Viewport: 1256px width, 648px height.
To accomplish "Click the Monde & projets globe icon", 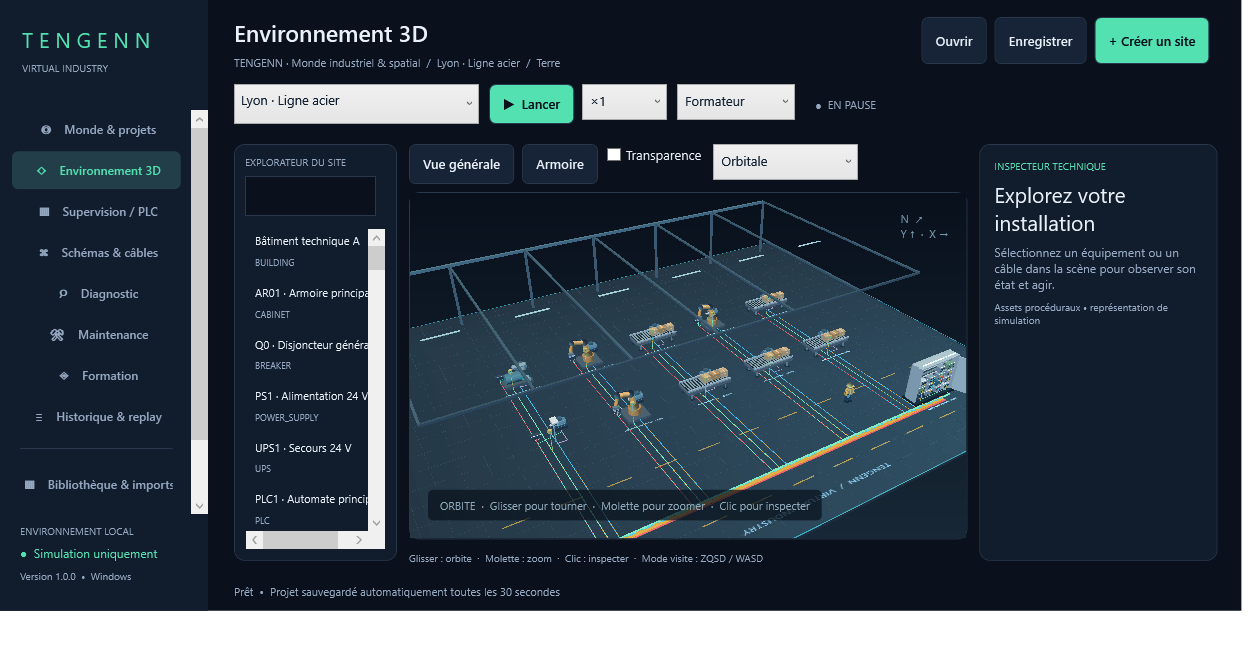I will tap(46, 130).
